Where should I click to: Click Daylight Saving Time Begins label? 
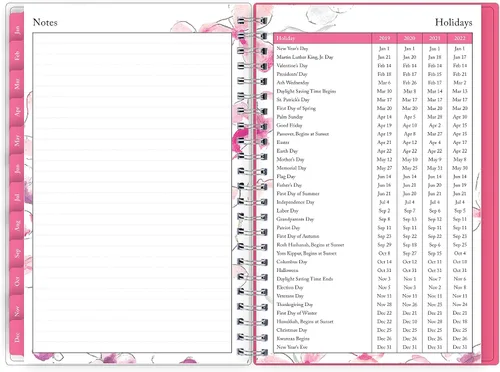[306, 91]
